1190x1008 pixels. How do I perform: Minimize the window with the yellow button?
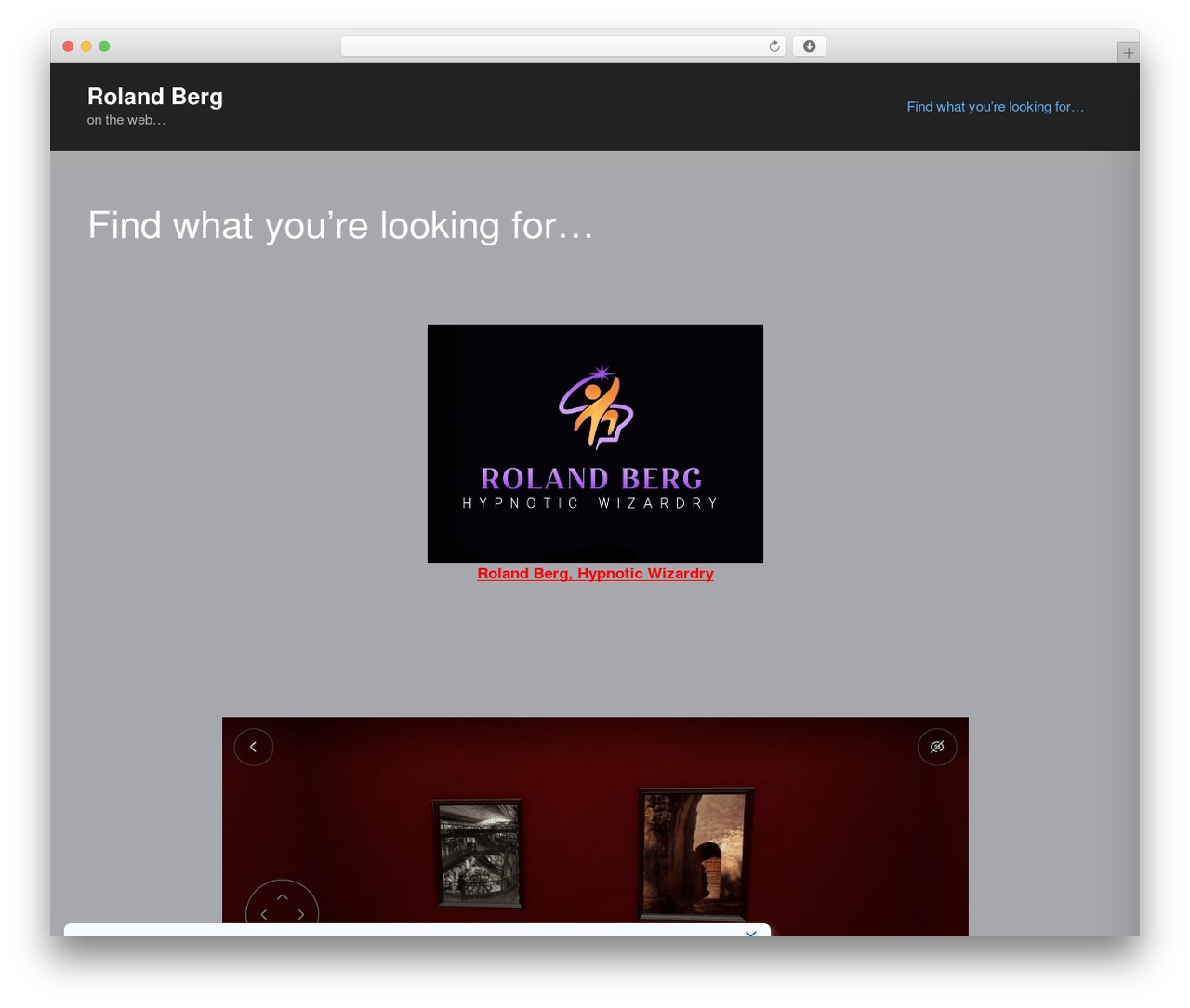[86, 46]
